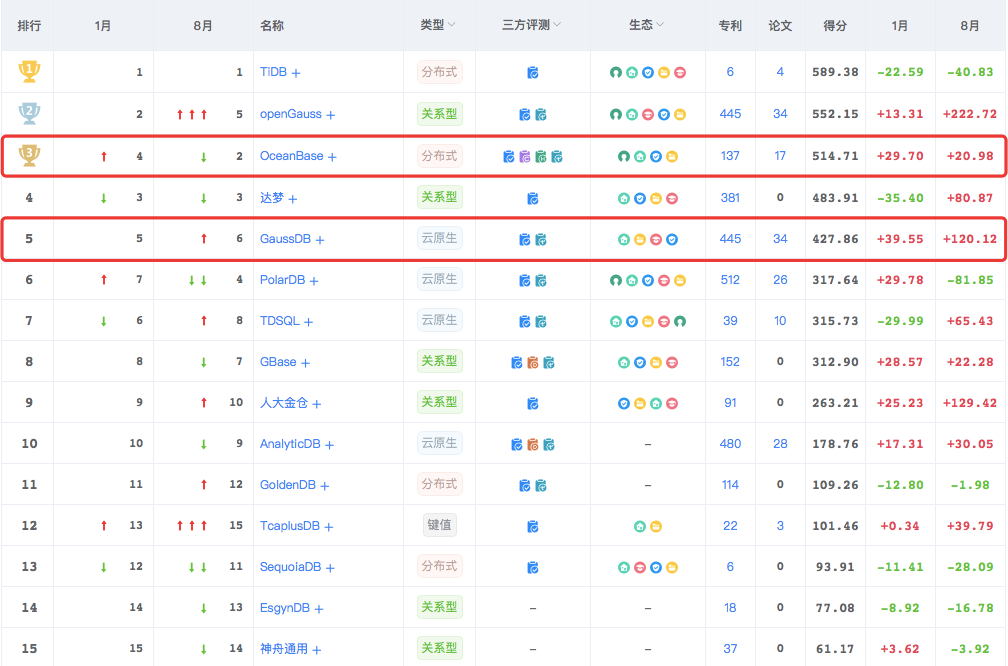
Task: Click the plus icon after TcaplusDB
Action: (328, 527)
